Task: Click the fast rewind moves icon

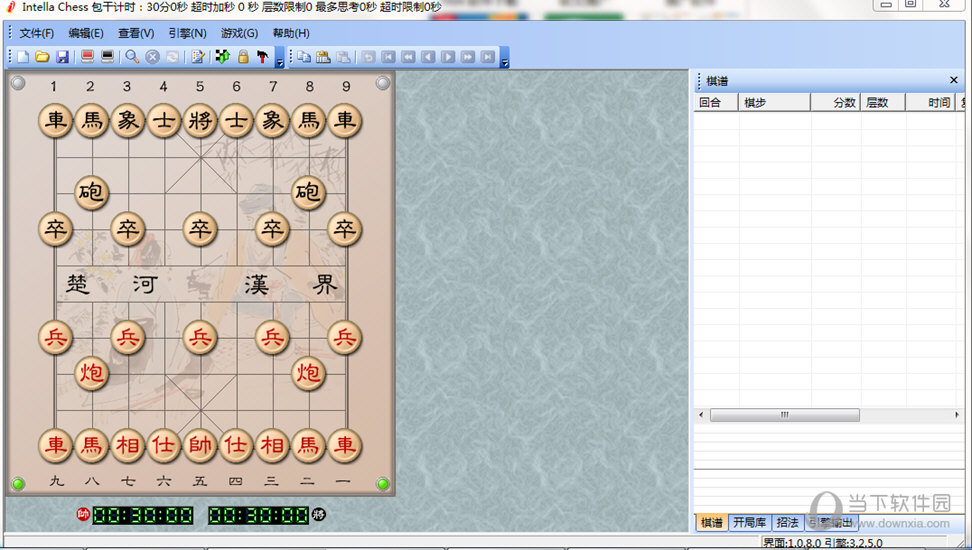Action: 408,57
